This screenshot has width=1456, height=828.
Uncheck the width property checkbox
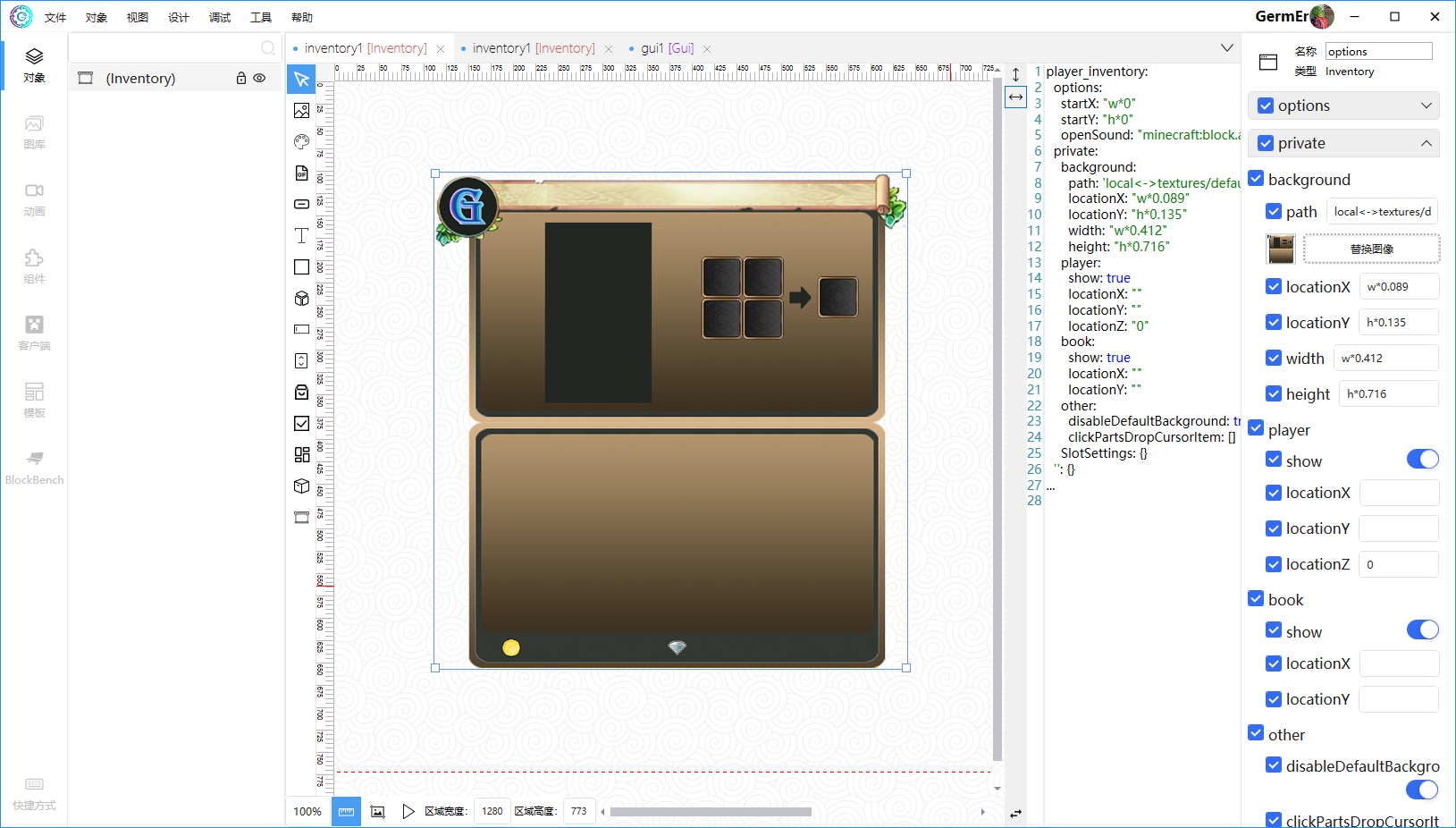(x=1274, y=358)
